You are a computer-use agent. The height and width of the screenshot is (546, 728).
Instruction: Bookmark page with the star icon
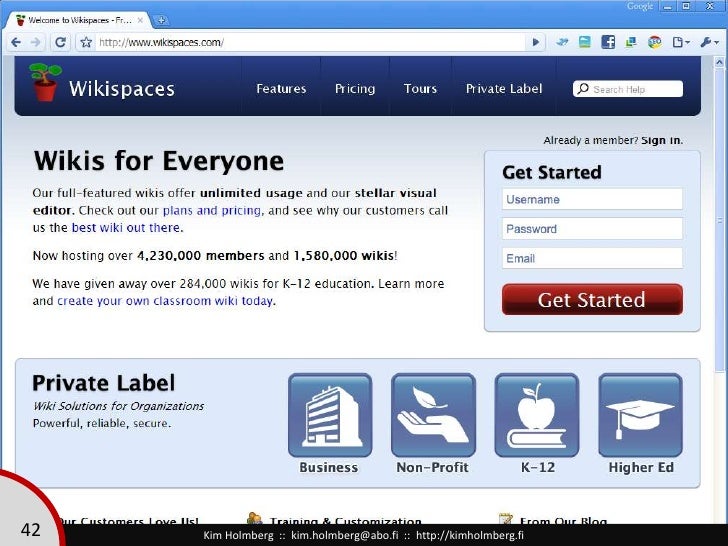pyautogui.click(x=86, y=42)
